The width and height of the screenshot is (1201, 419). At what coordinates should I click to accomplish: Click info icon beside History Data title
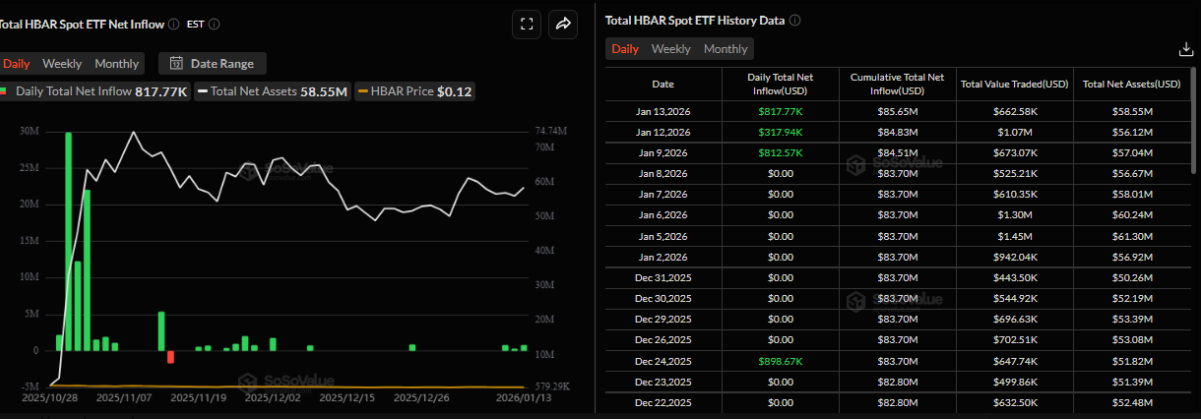(x=796, y=21)
